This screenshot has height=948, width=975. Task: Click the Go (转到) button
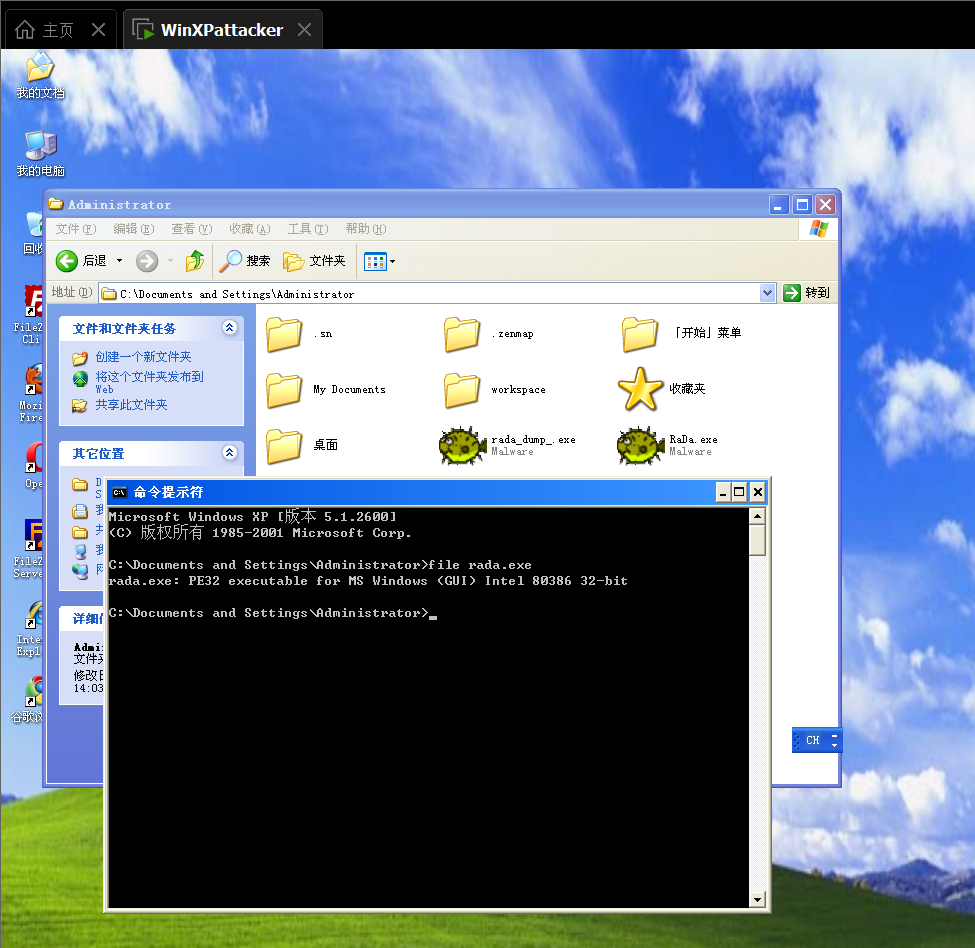[x=806, y=293]
